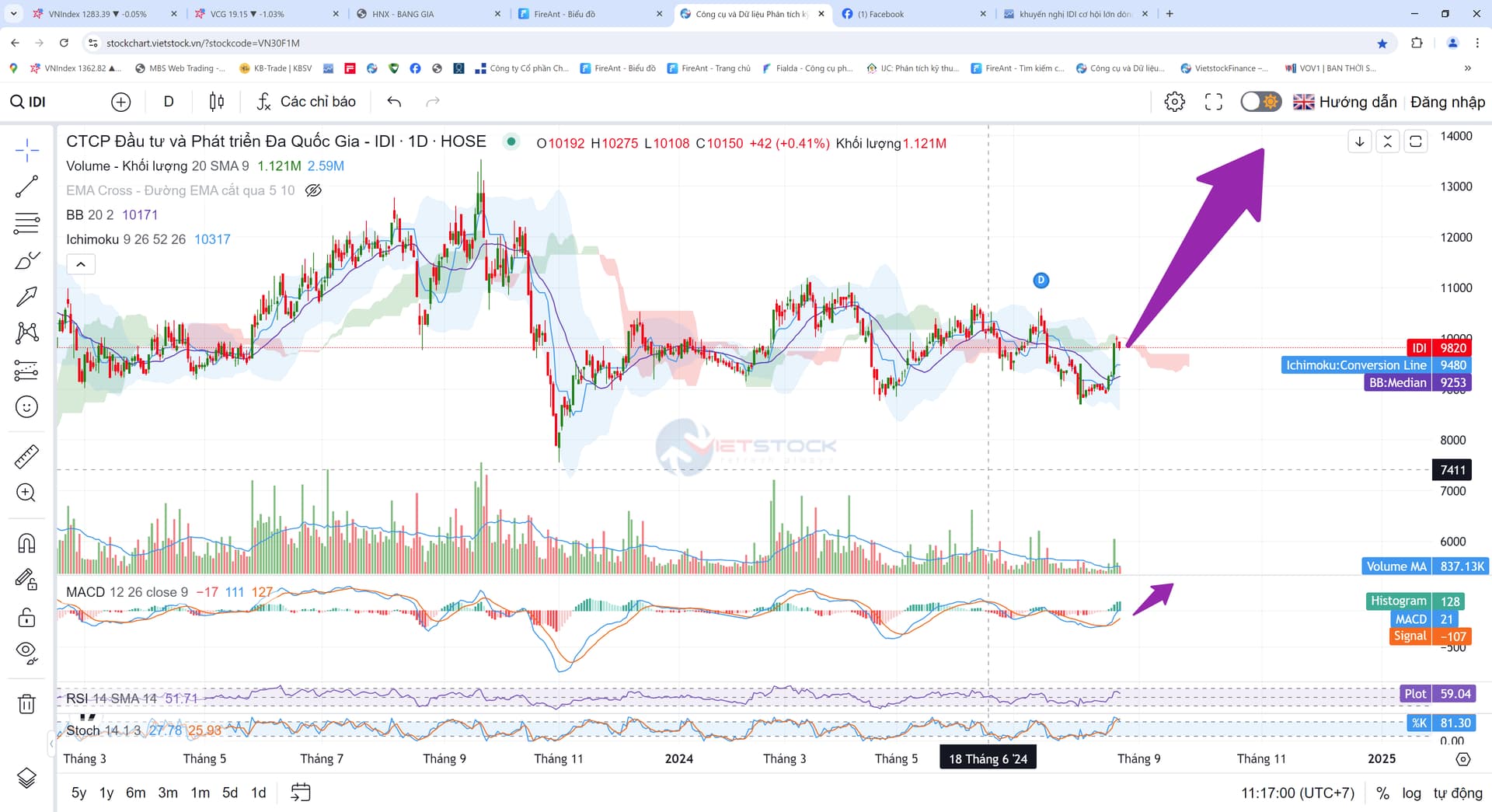Switch to the VCG 19.15 browser tab

coord(267,14)
